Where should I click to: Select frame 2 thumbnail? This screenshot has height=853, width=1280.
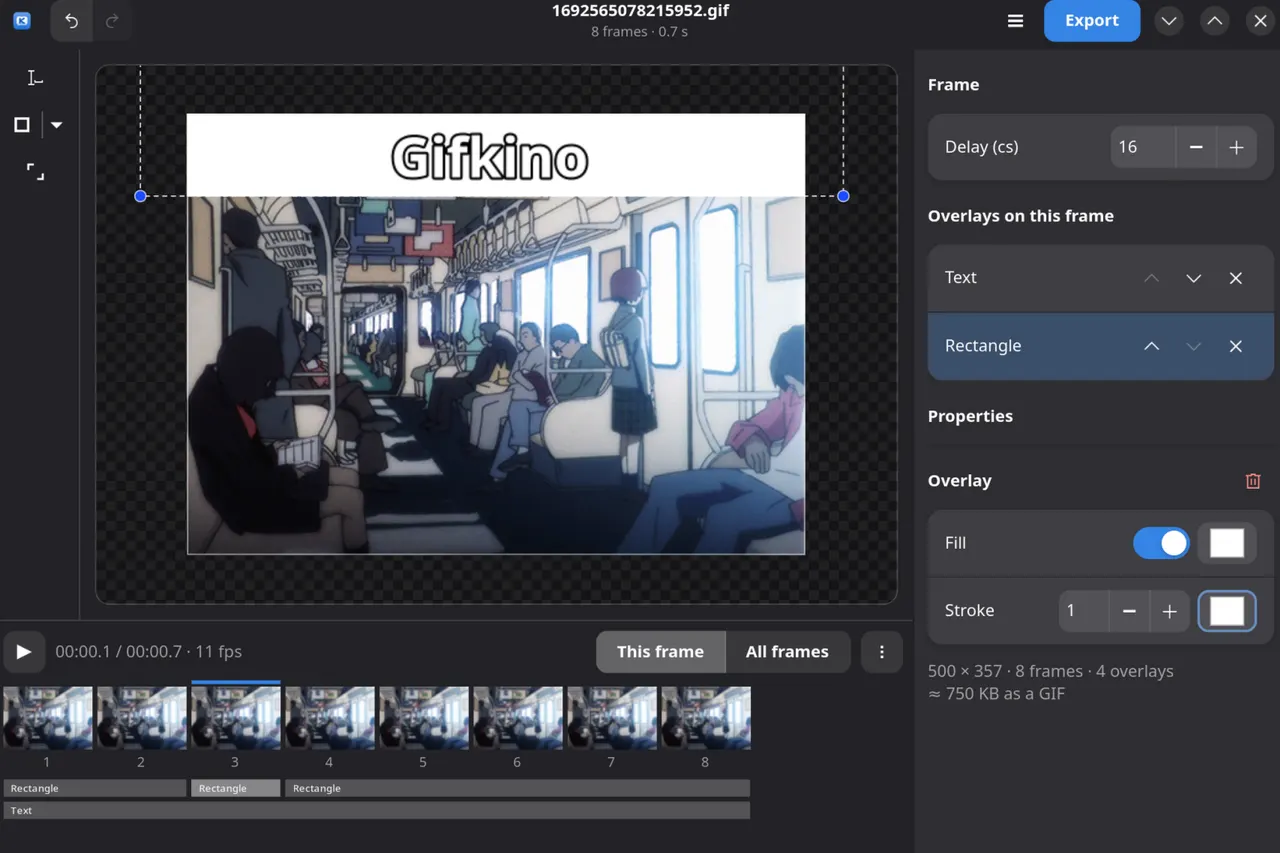(141, 717)
